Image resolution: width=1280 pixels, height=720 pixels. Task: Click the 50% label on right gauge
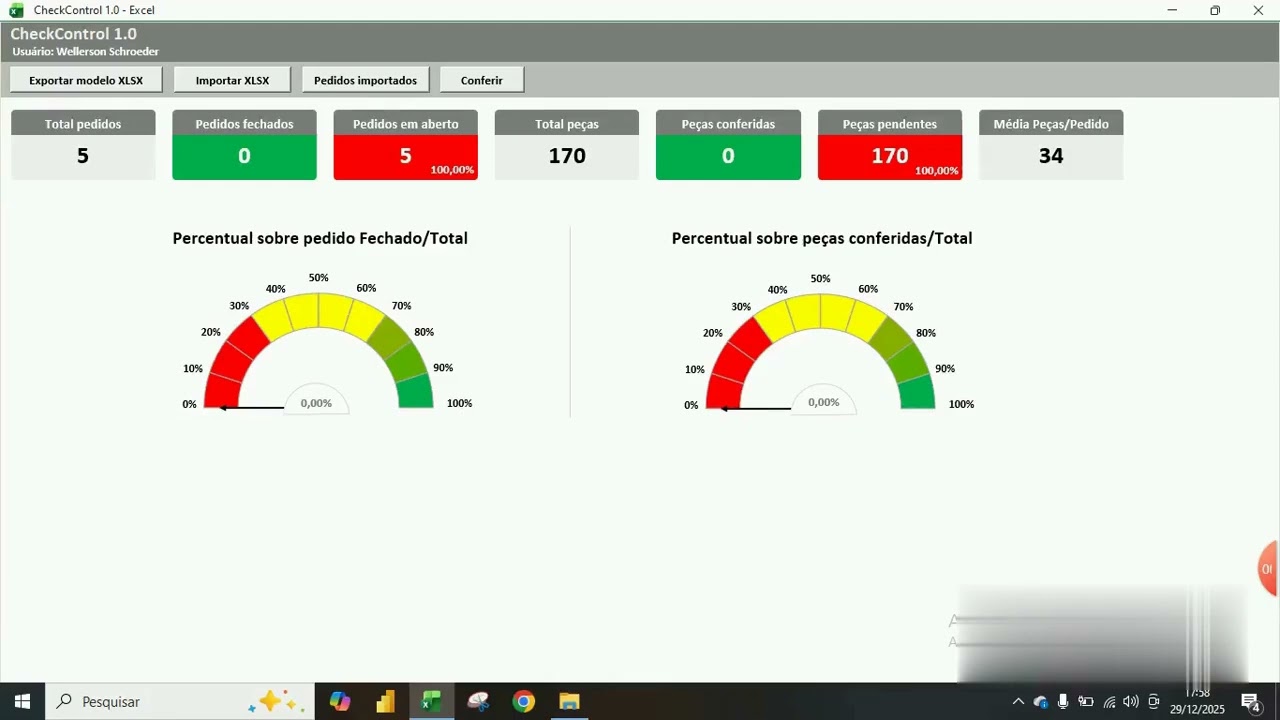(x=820, y=279)
